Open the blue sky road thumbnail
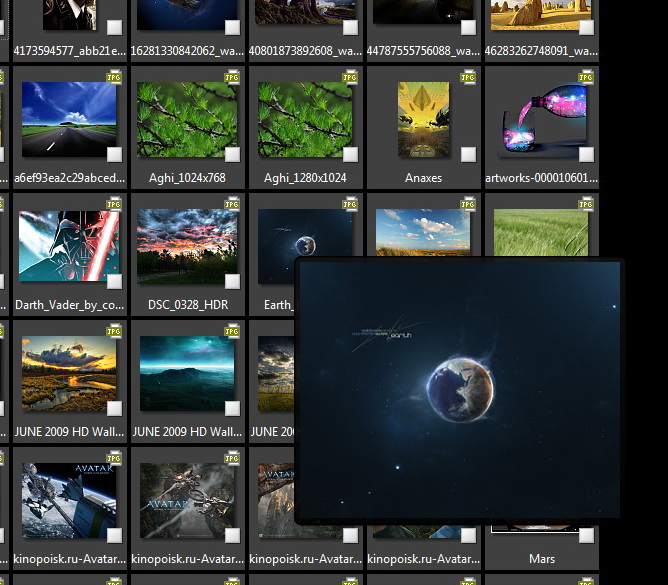 (x=69, y=119)
